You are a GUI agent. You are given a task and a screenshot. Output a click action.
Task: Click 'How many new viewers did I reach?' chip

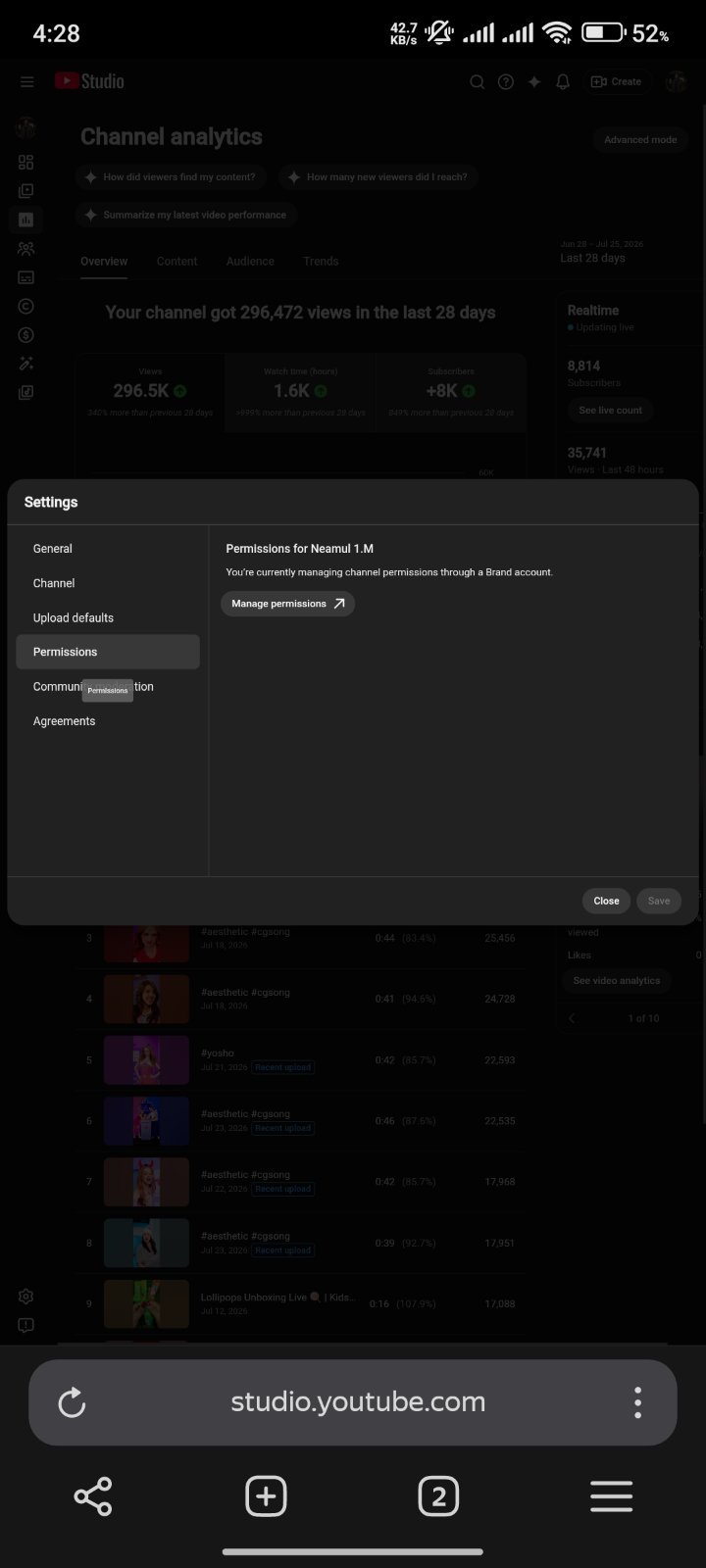click(379, 177)
